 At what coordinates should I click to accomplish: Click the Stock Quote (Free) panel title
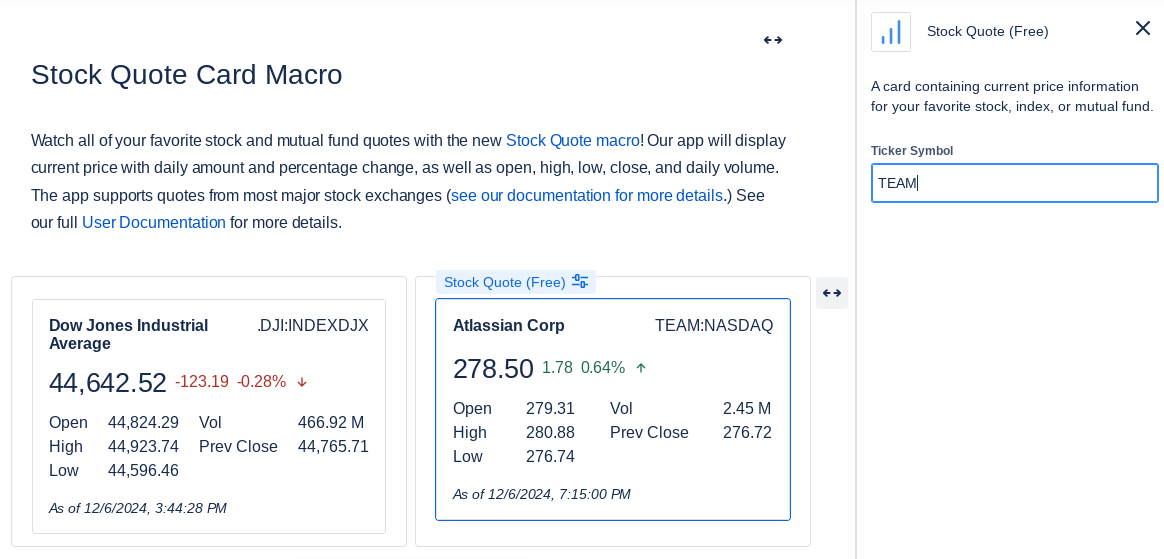[988, 31]
